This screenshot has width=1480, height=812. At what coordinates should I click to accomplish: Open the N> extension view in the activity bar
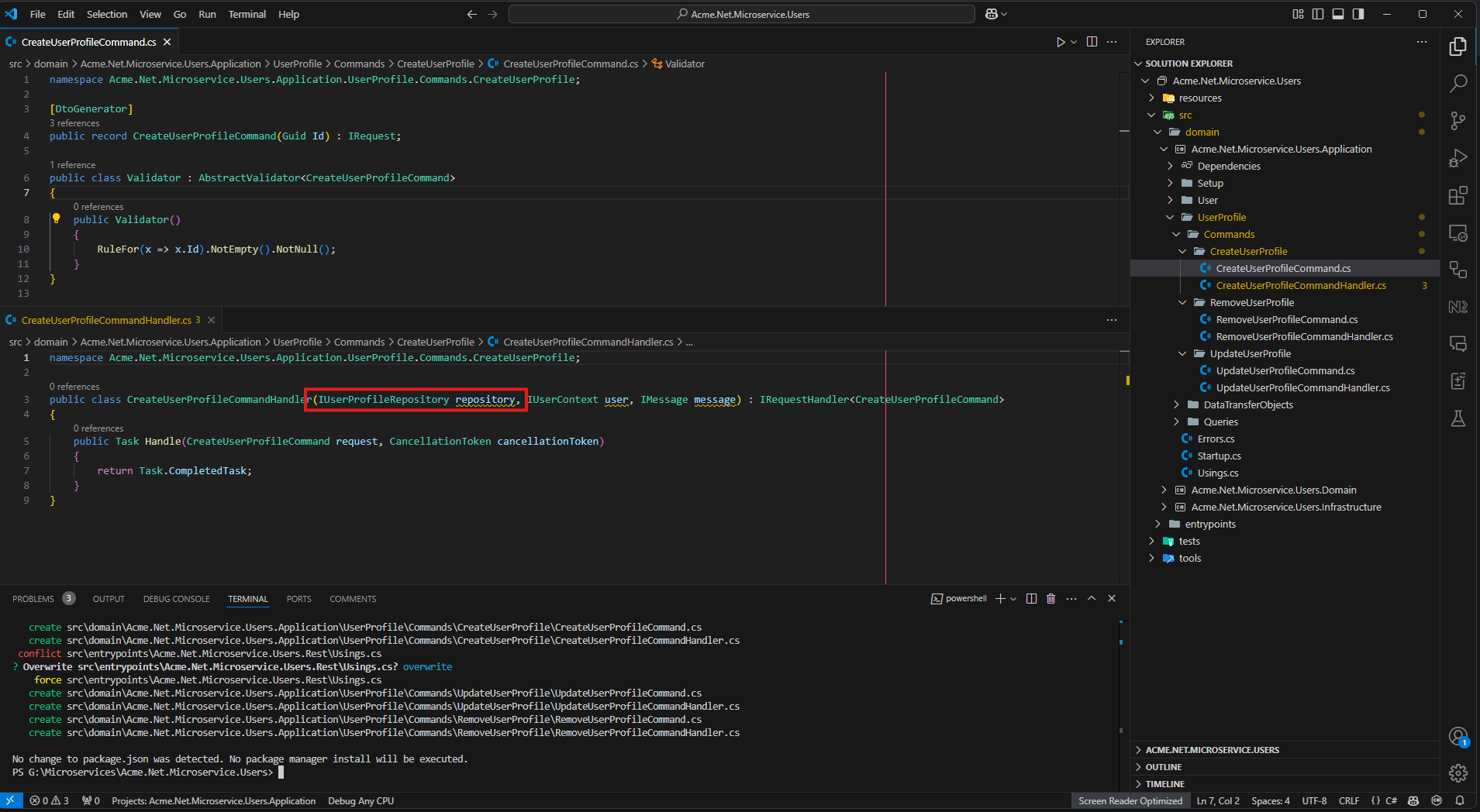pos(1458,307)
